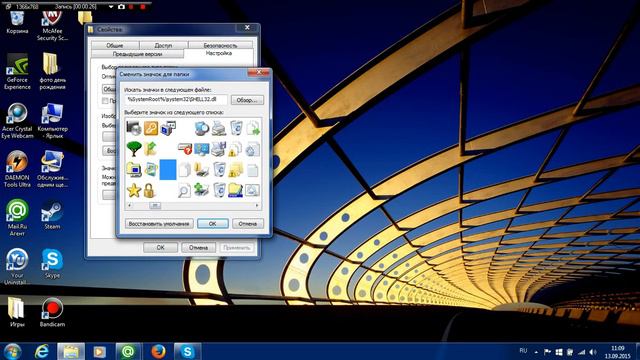Choose the document with green arrow icon
Viewport: 640px width, 360px height.
pyautogui.click(x=253, y=128)
